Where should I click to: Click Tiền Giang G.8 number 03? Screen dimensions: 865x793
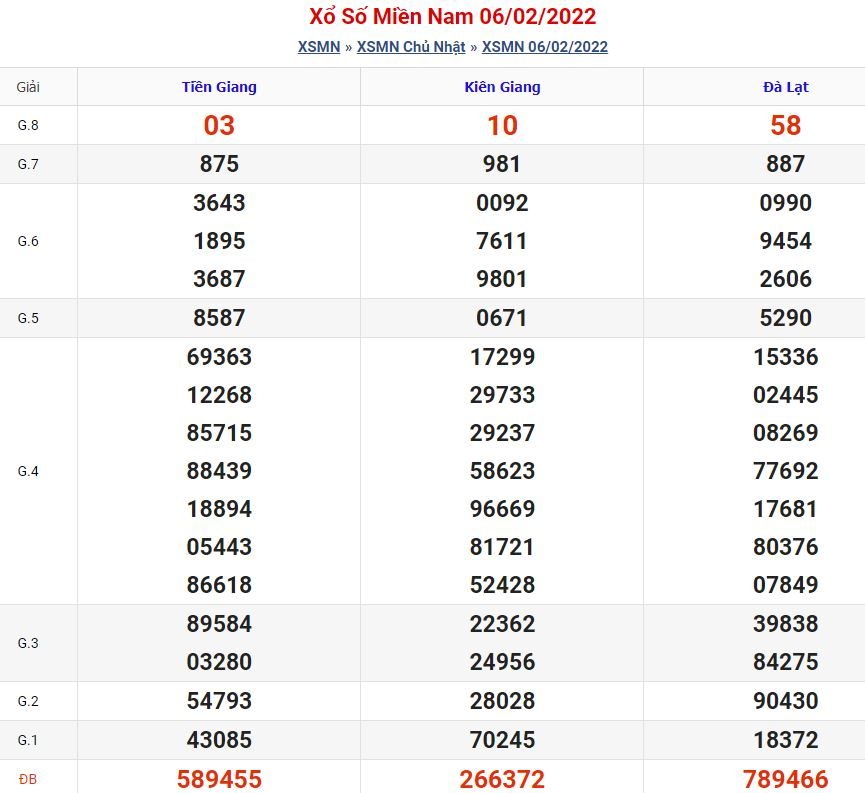tap(219, 125)
